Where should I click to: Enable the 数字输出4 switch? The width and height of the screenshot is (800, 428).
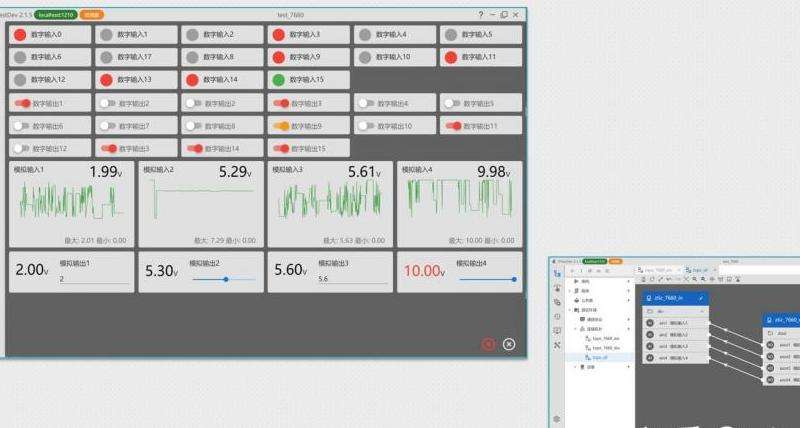coord(366,103)
